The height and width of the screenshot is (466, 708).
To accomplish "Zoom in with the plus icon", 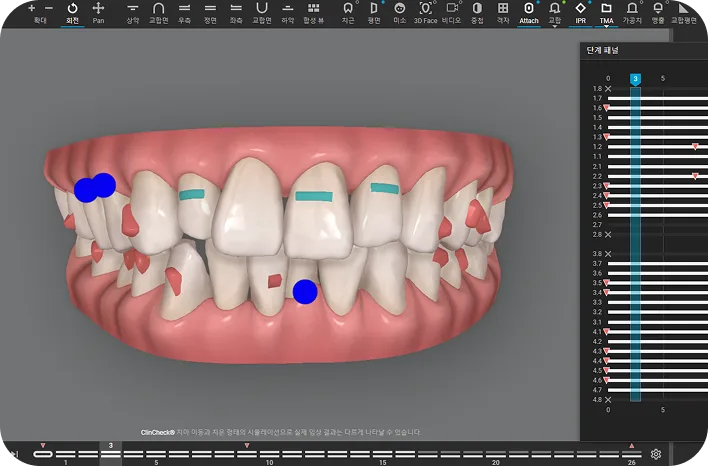I will click(x=32, y=8).
